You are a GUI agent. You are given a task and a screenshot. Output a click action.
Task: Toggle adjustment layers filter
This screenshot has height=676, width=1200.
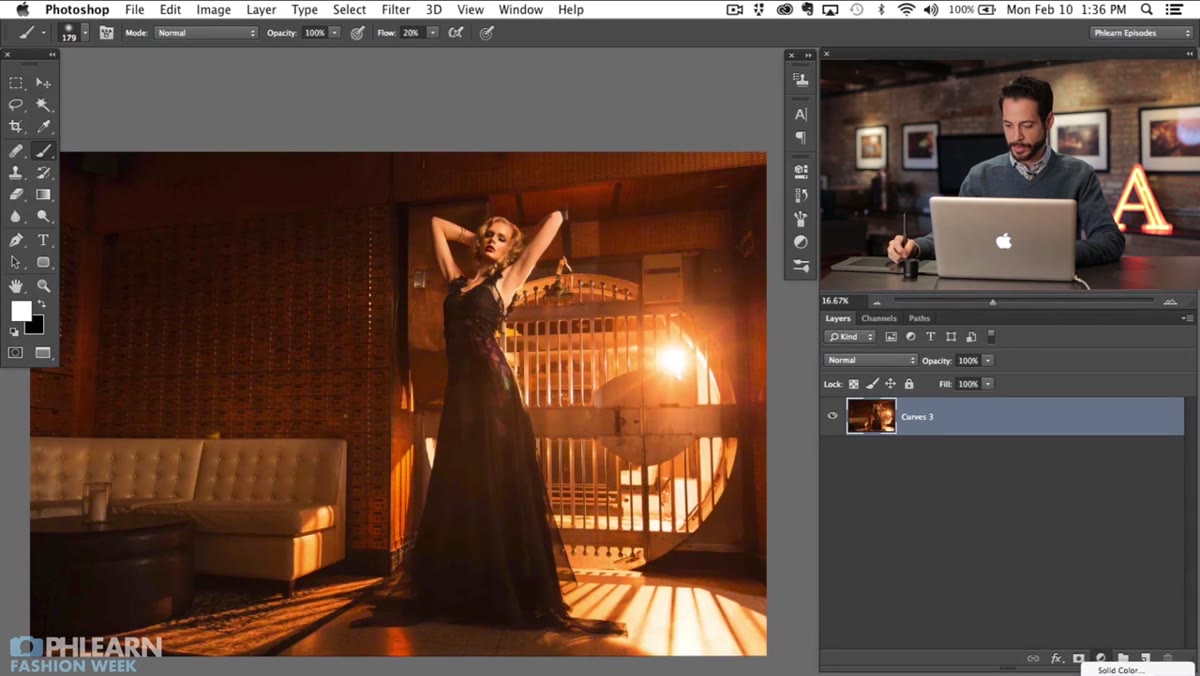910,337
